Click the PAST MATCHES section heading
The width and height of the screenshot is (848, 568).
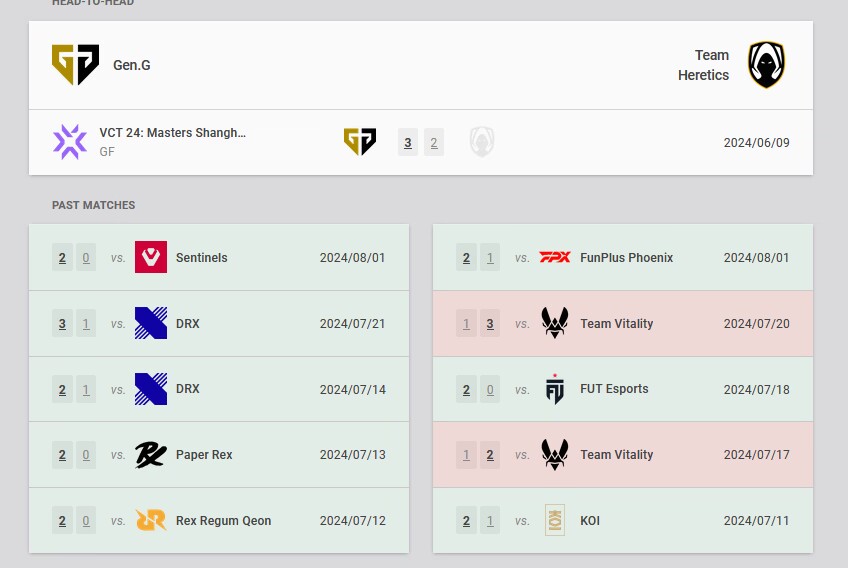tap(94, 205)
